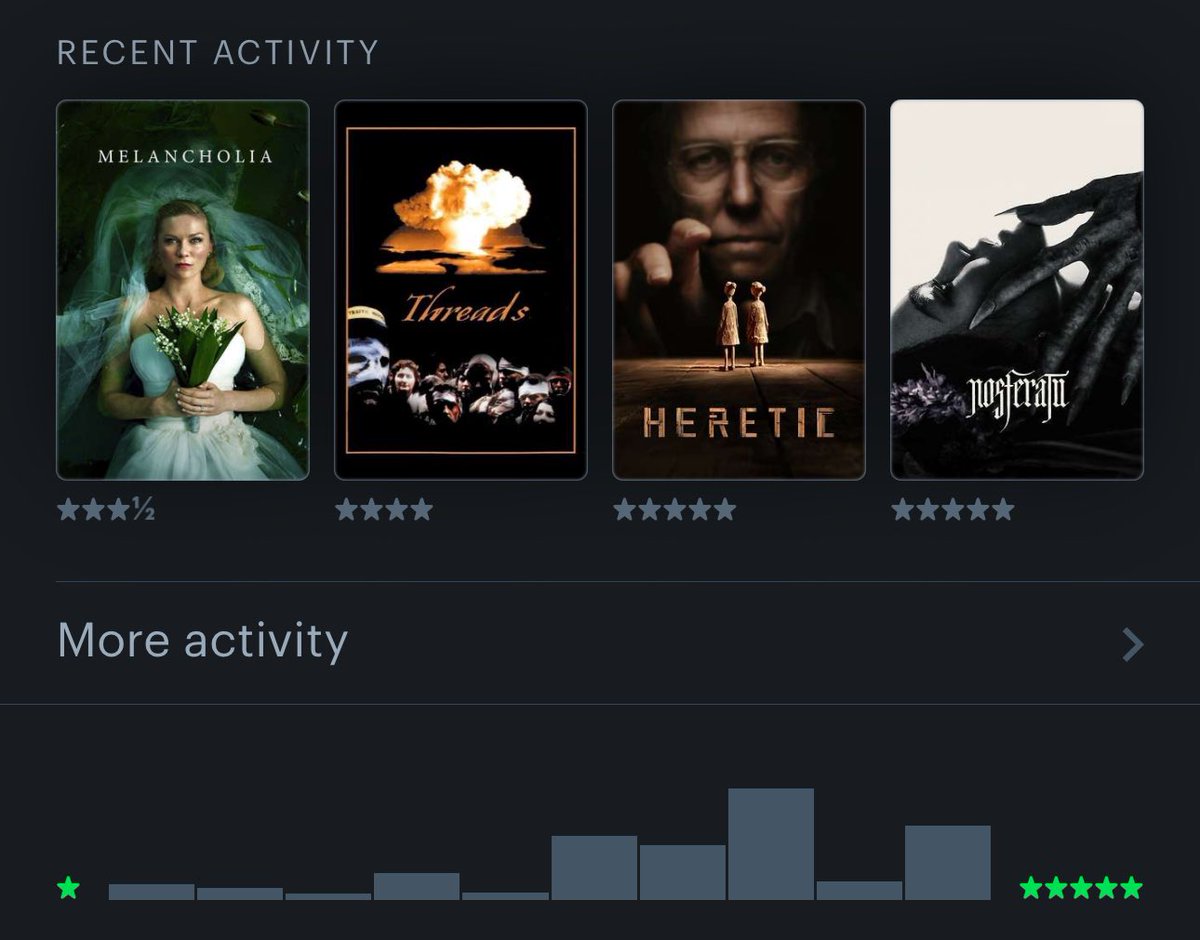
Task: Select the short four-and-a-half-star histogram bar
Action: tap(859, 891)
